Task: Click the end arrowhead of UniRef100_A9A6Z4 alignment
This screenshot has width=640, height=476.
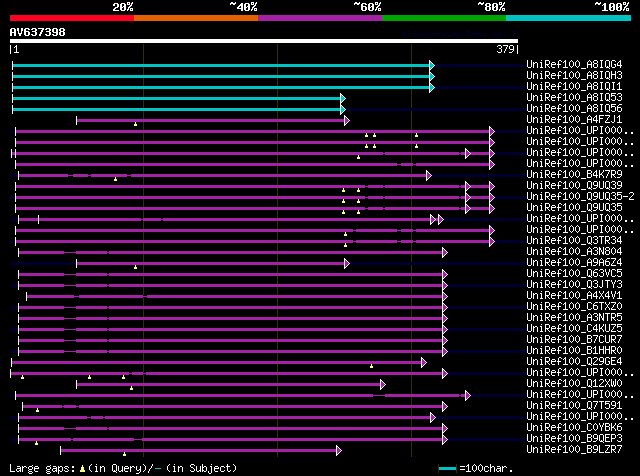Action: click(347, 264)
